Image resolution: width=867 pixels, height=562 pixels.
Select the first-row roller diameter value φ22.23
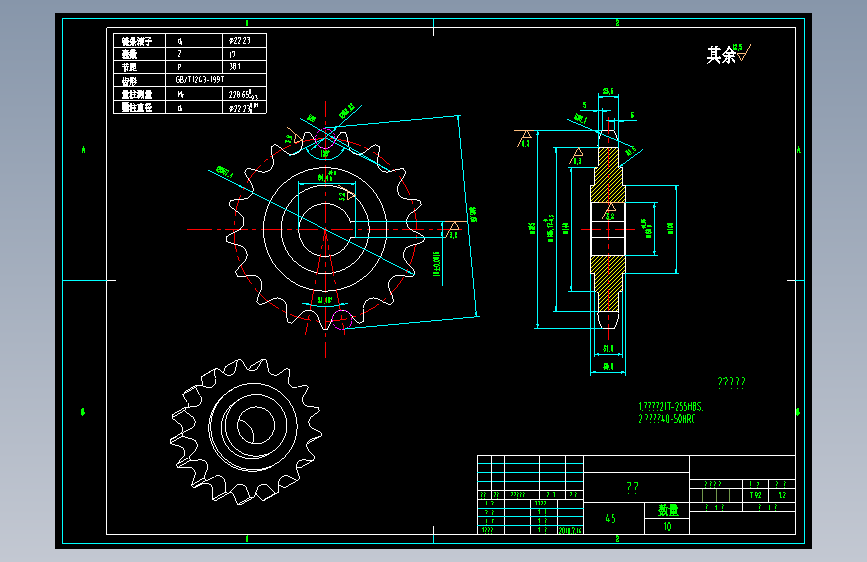[244, 41]
